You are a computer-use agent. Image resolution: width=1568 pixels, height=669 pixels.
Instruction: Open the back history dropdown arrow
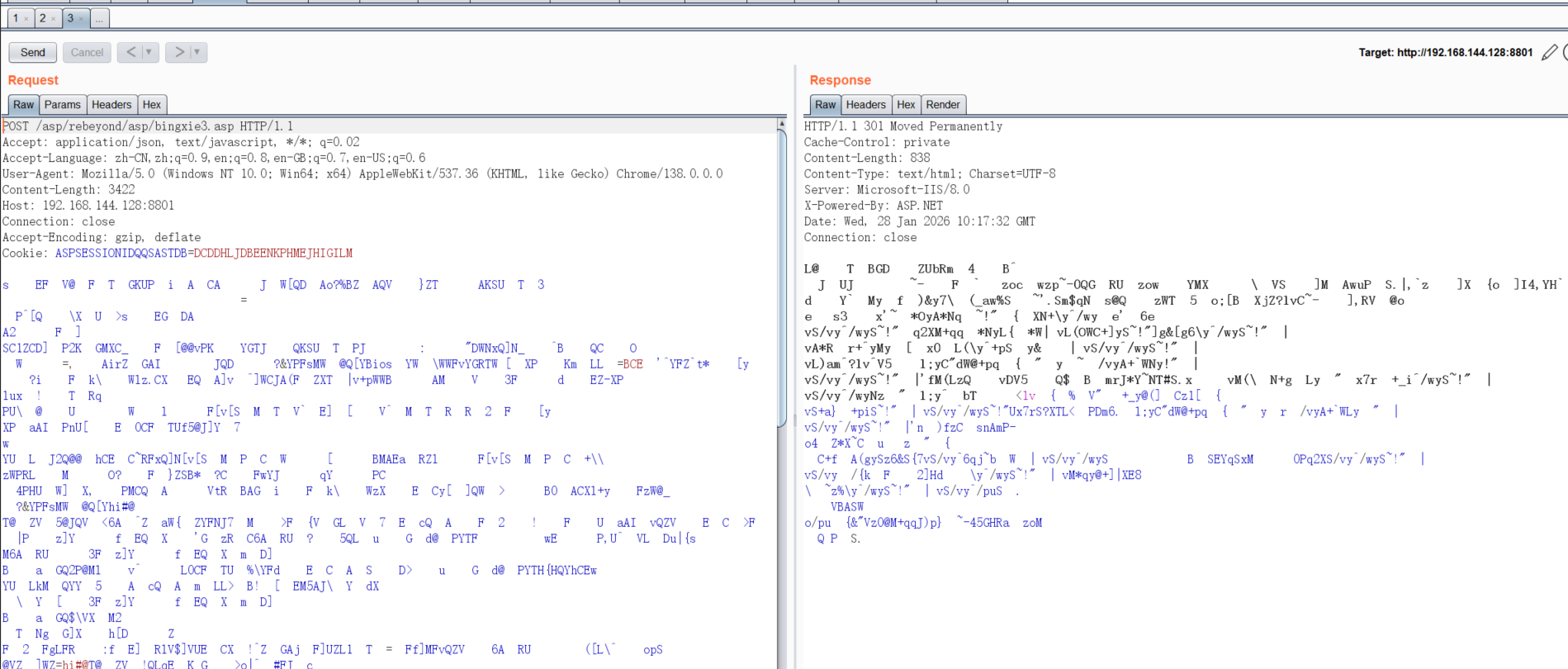pyautogui.click(x=149, y=52)
